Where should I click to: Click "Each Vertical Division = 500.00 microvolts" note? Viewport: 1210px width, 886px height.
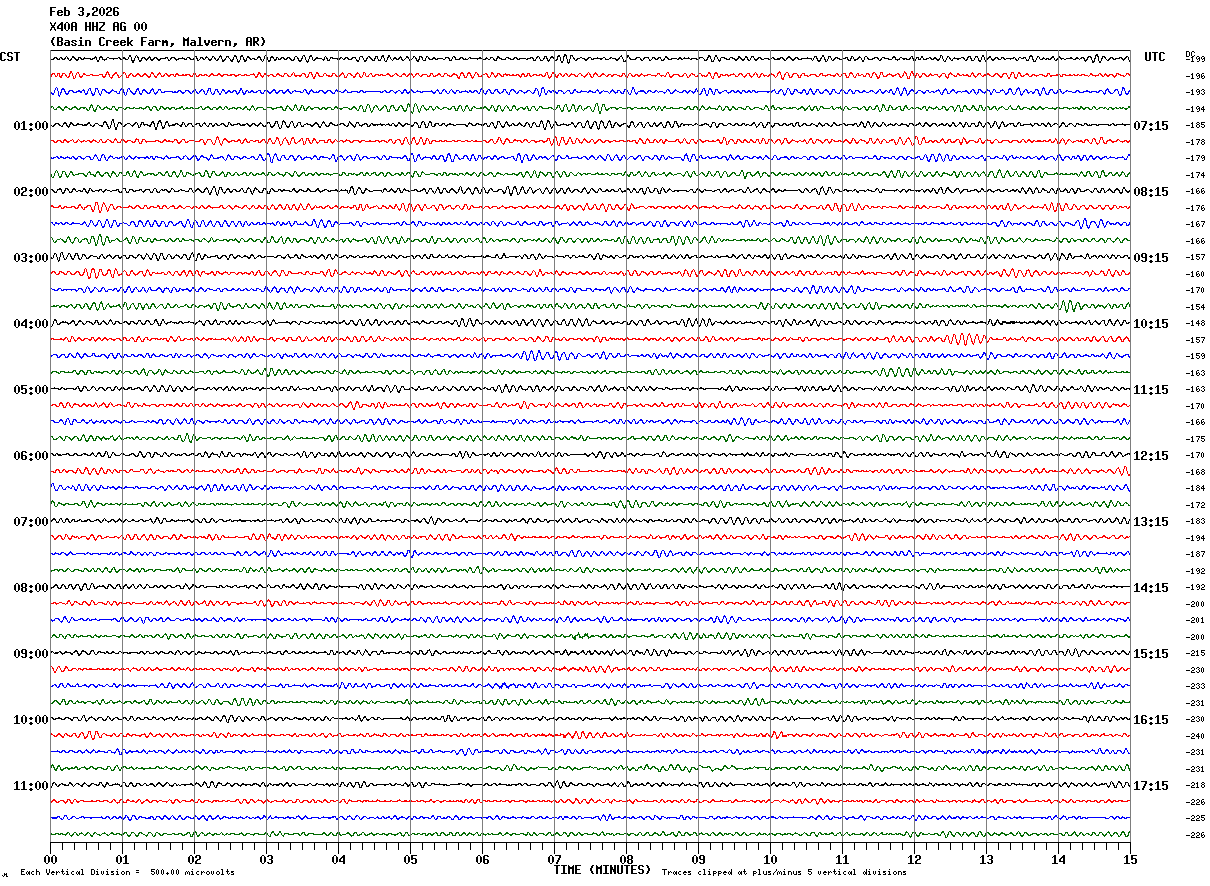click(x=127, y=873)
